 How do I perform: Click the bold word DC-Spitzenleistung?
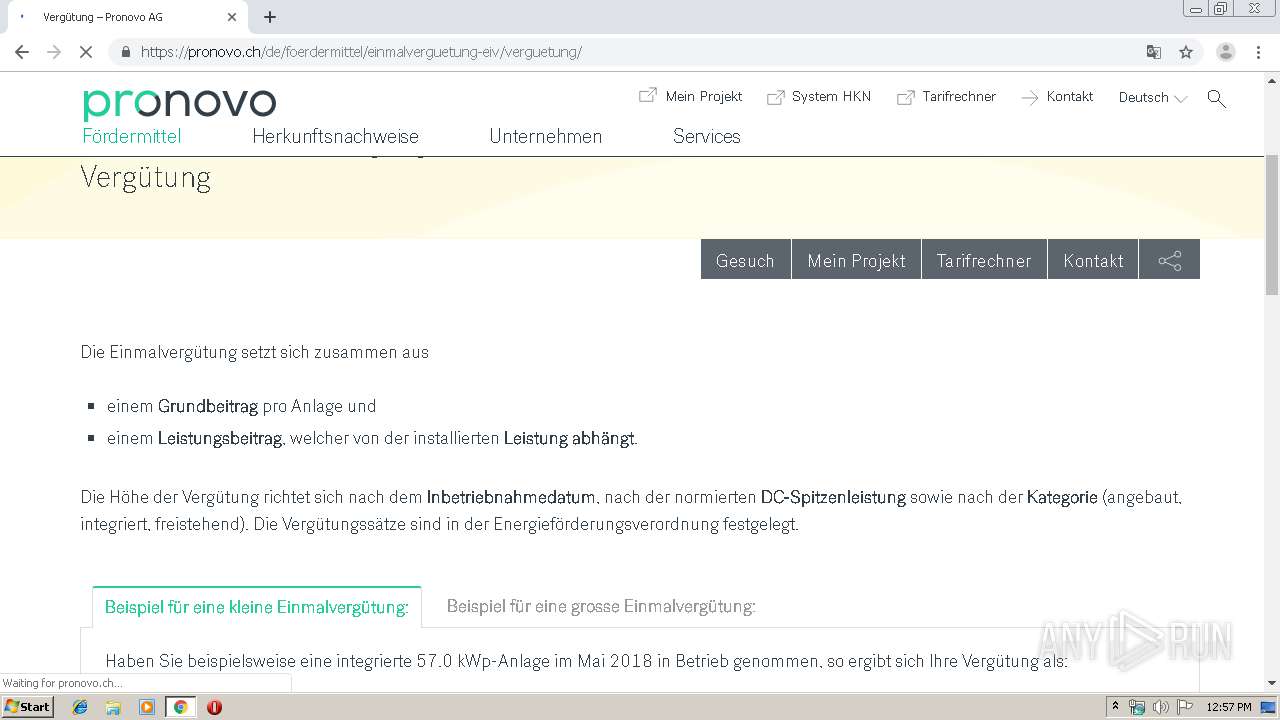tap(833, 497)
